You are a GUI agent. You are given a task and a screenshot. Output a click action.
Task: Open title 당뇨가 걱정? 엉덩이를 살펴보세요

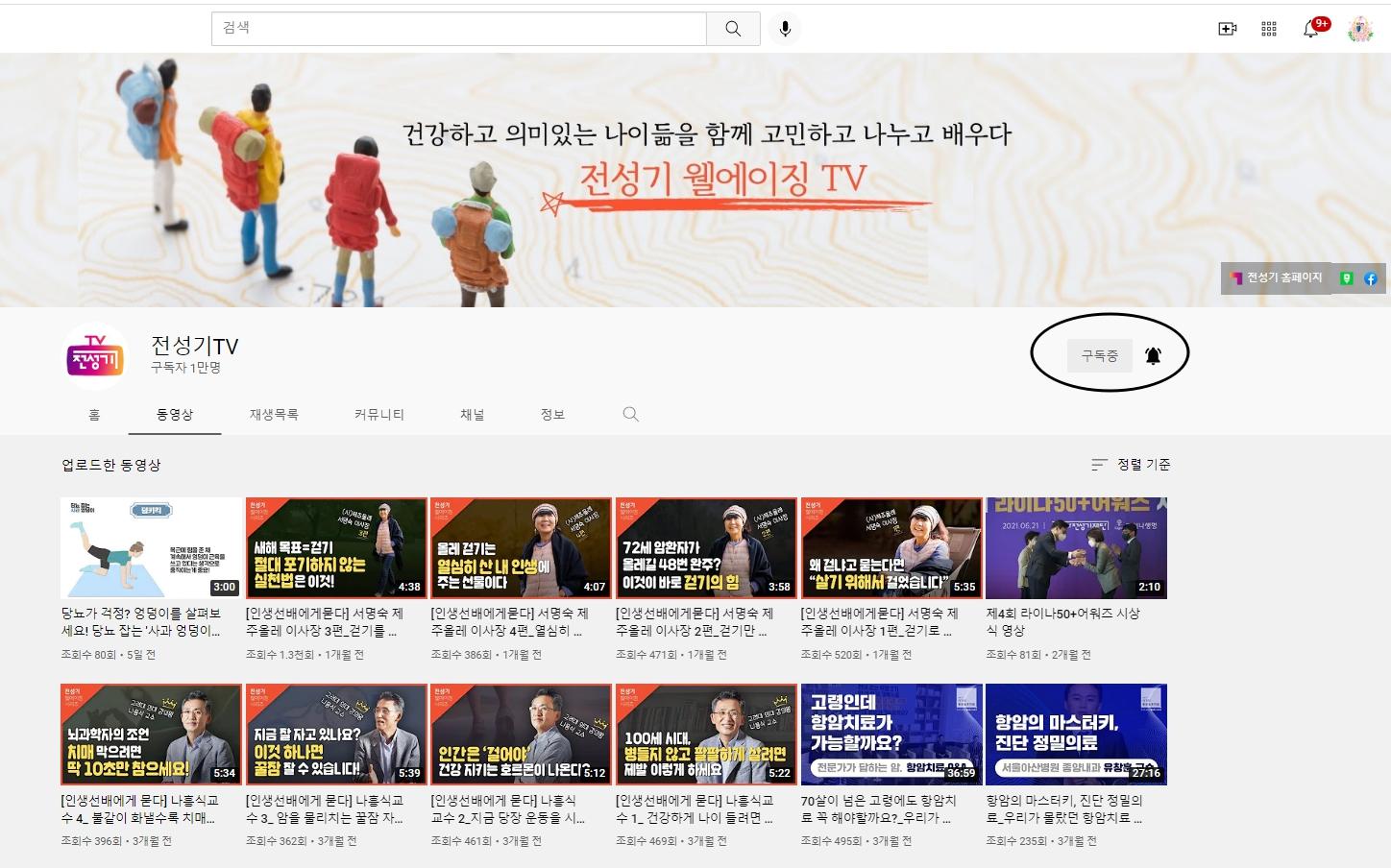click(141, 622)
